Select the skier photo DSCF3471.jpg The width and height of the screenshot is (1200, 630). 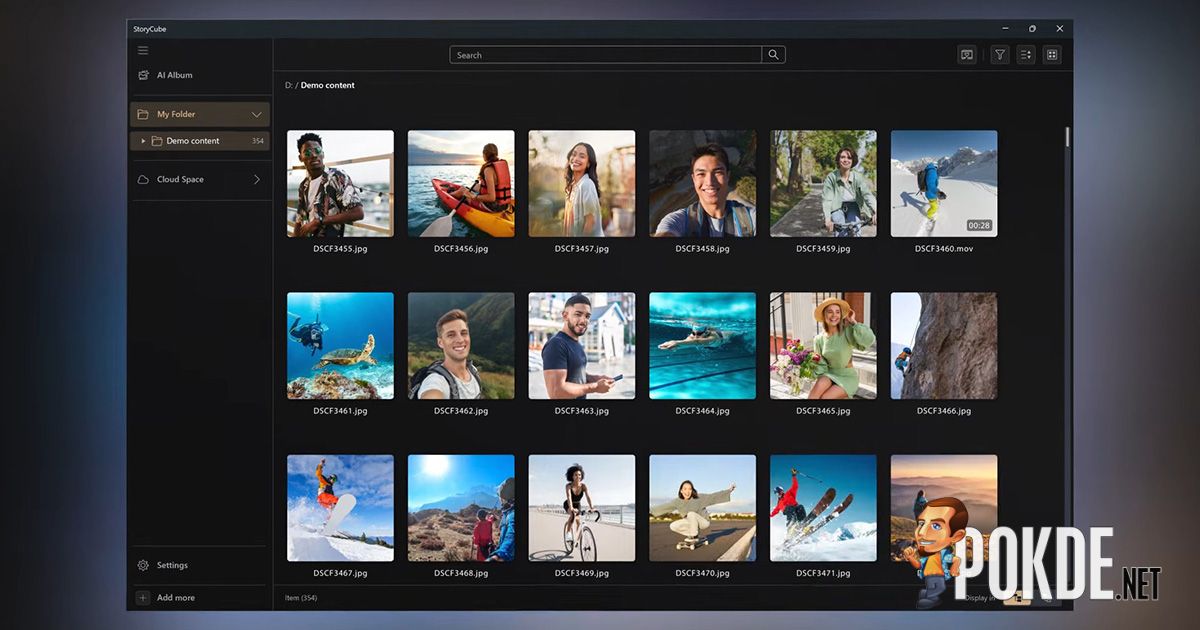coord(823,508)
